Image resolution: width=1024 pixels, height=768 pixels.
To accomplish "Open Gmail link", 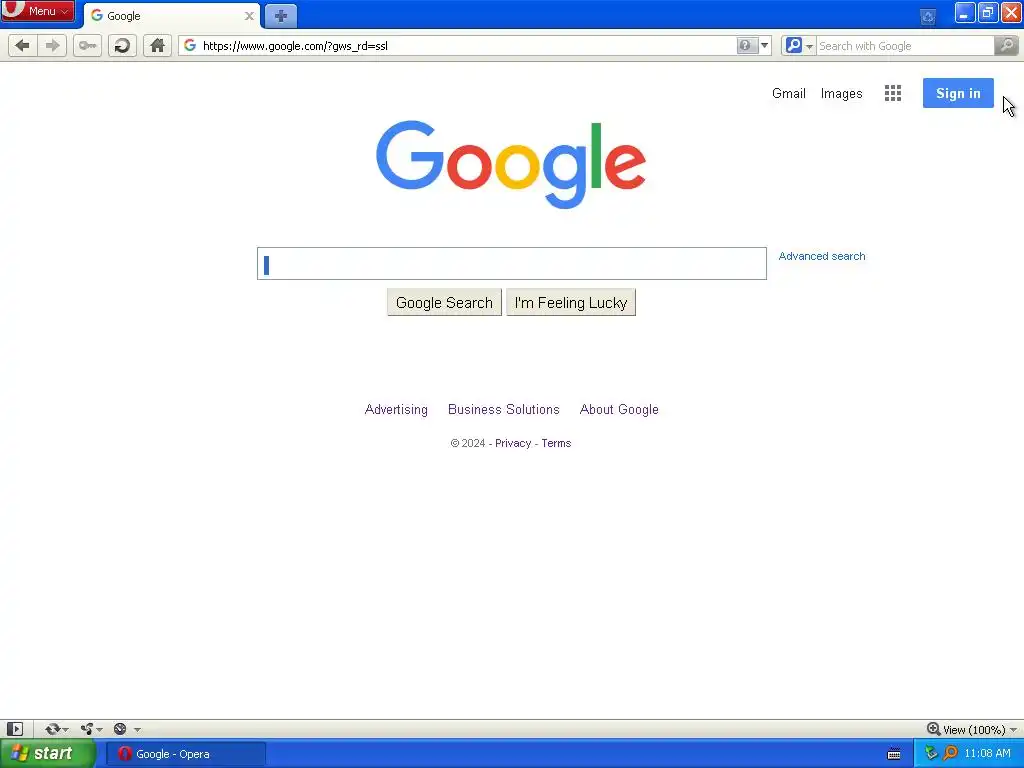I will click(788, 93).
